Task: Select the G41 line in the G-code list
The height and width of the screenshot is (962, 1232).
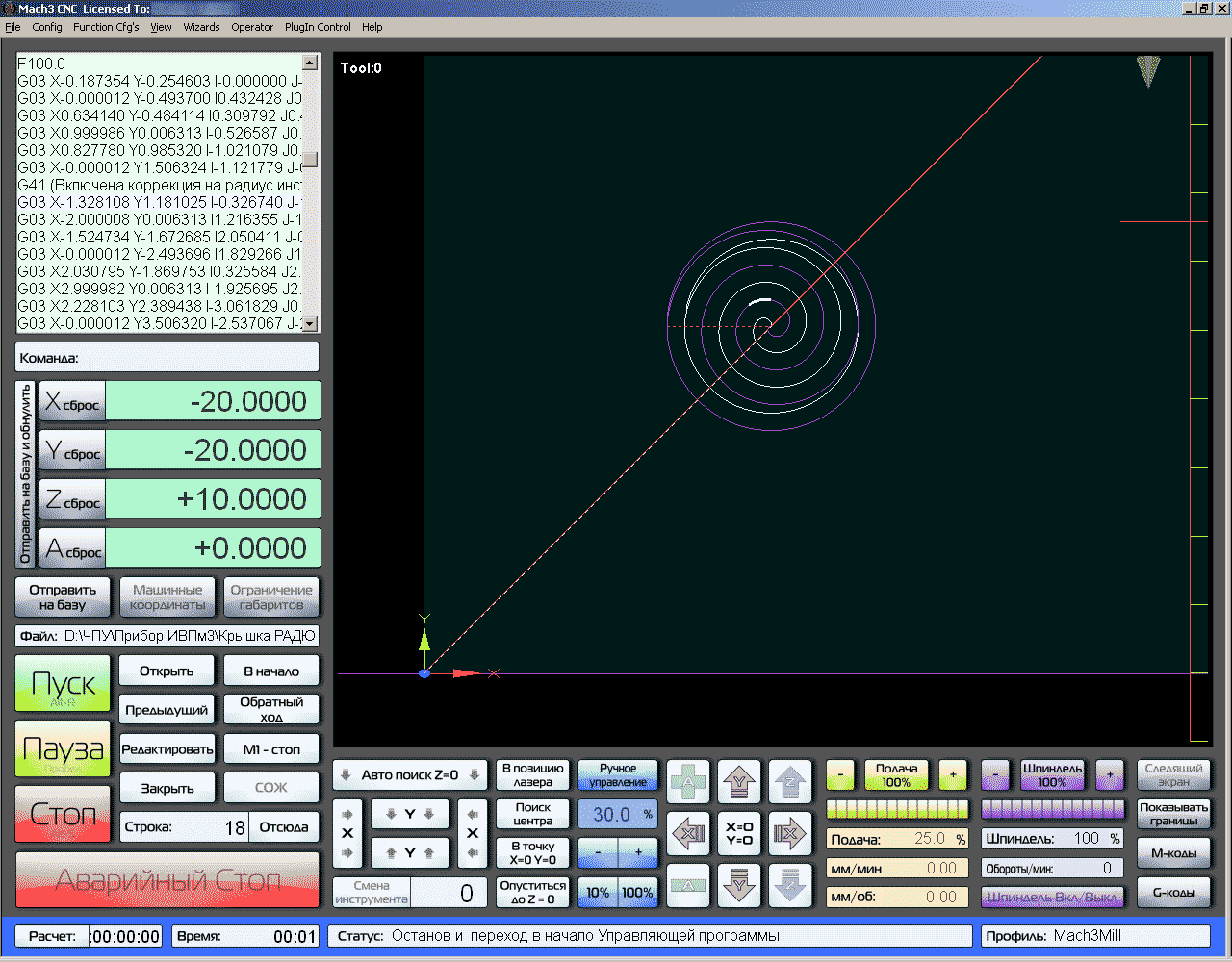Action: 160,185
